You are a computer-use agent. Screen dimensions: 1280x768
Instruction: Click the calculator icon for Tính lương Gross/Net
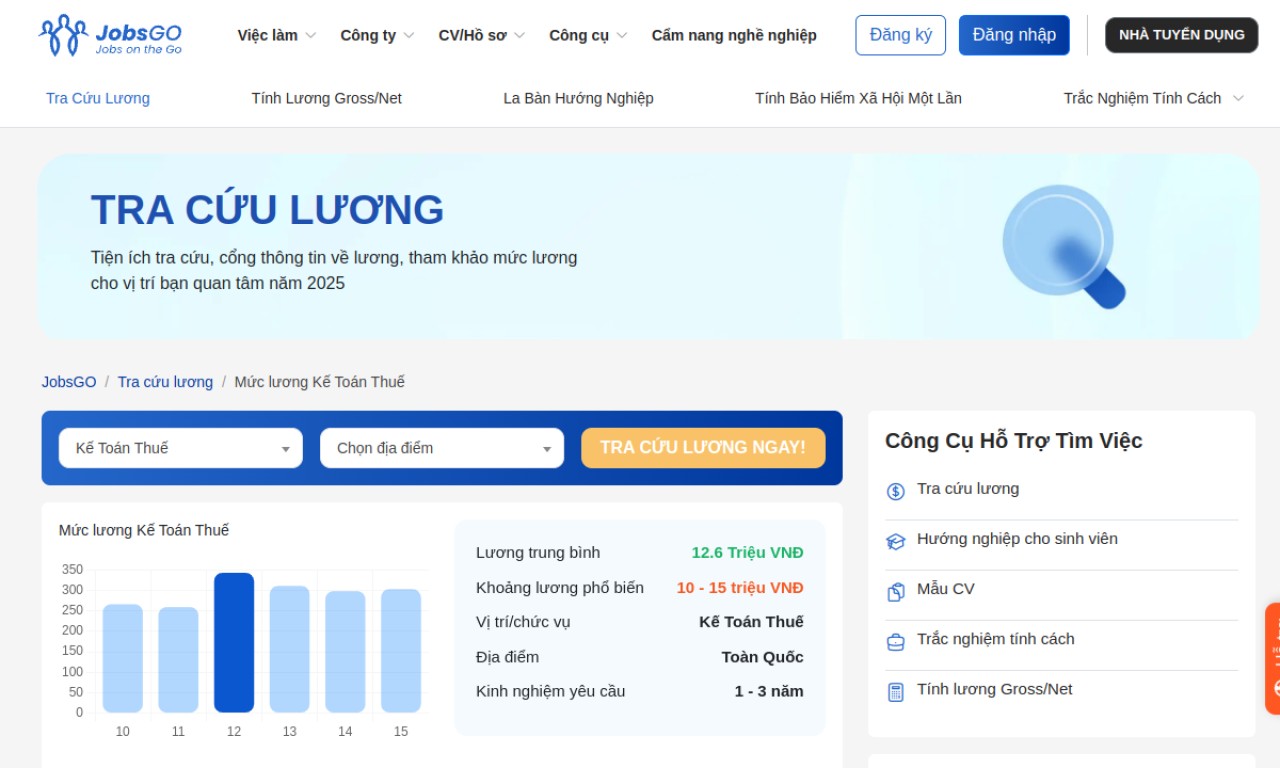click(x=895, y=691)
